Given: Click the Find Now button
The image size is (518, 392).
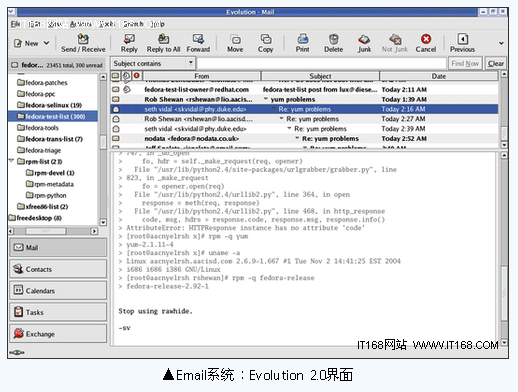Looking at the screenshot, I should pos(465,63).
